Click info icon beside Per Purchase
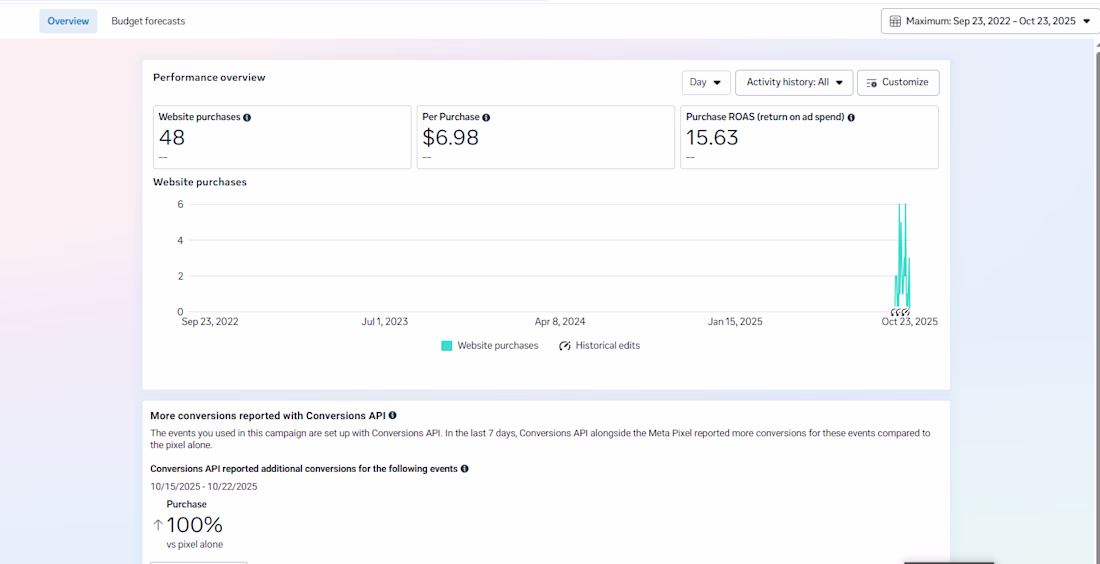The height and width of the screenshot is (564, 1100). coord(486,117)
